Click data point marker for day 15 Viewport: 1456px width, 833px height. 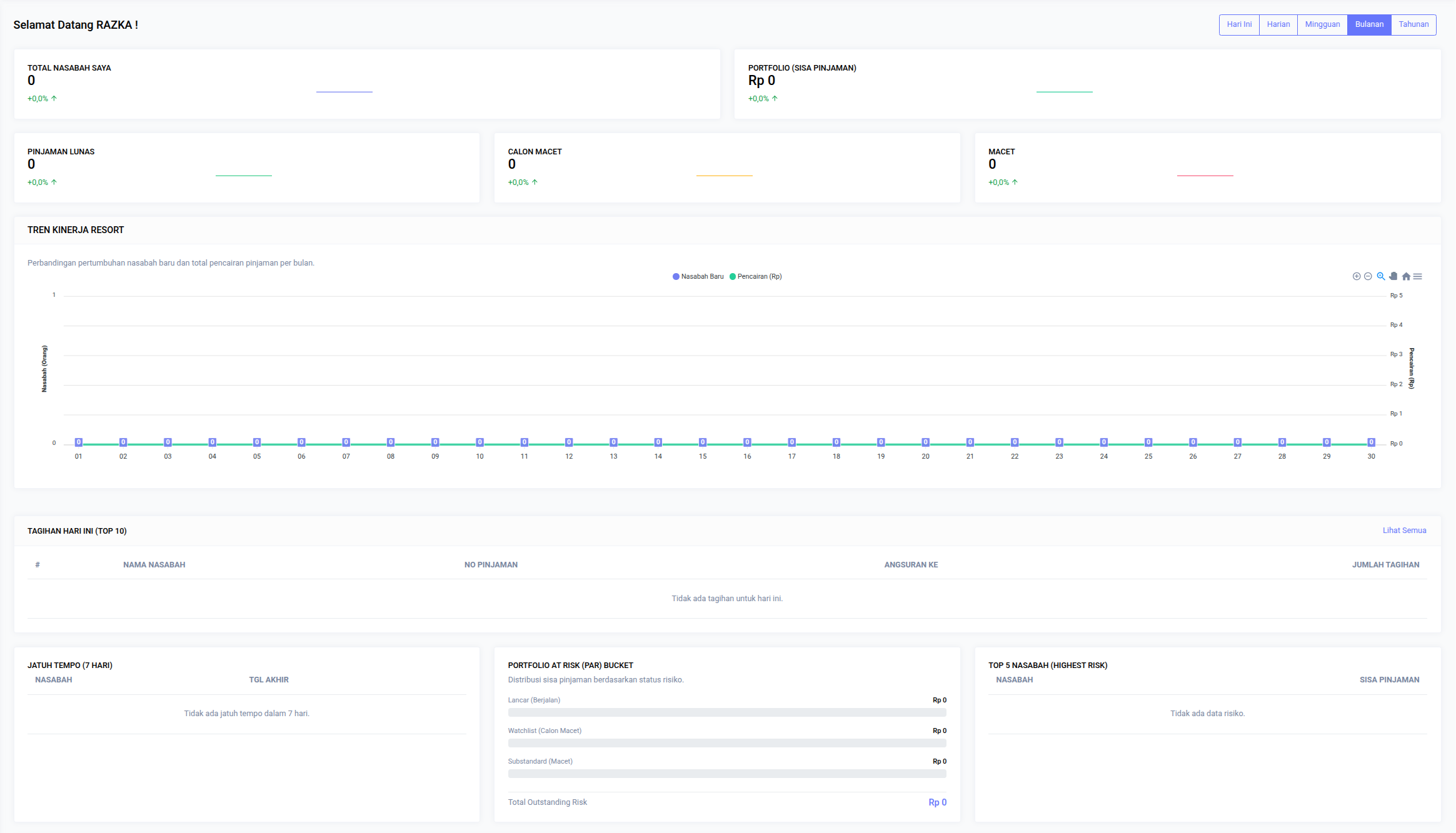tap(703, 442)
